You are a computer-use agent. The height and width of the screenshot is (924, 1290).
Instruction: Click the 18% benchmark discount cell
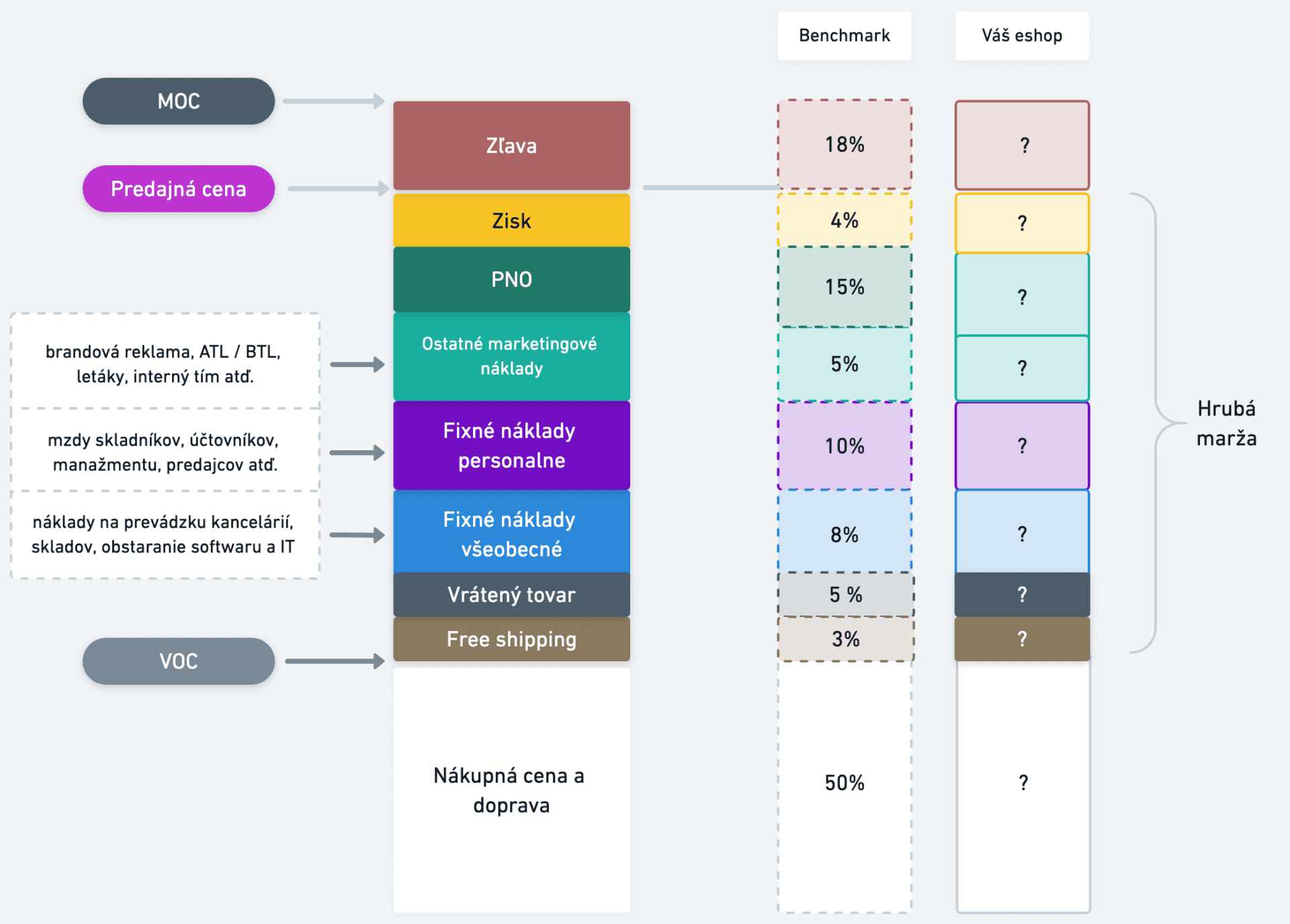click(845, 144)
